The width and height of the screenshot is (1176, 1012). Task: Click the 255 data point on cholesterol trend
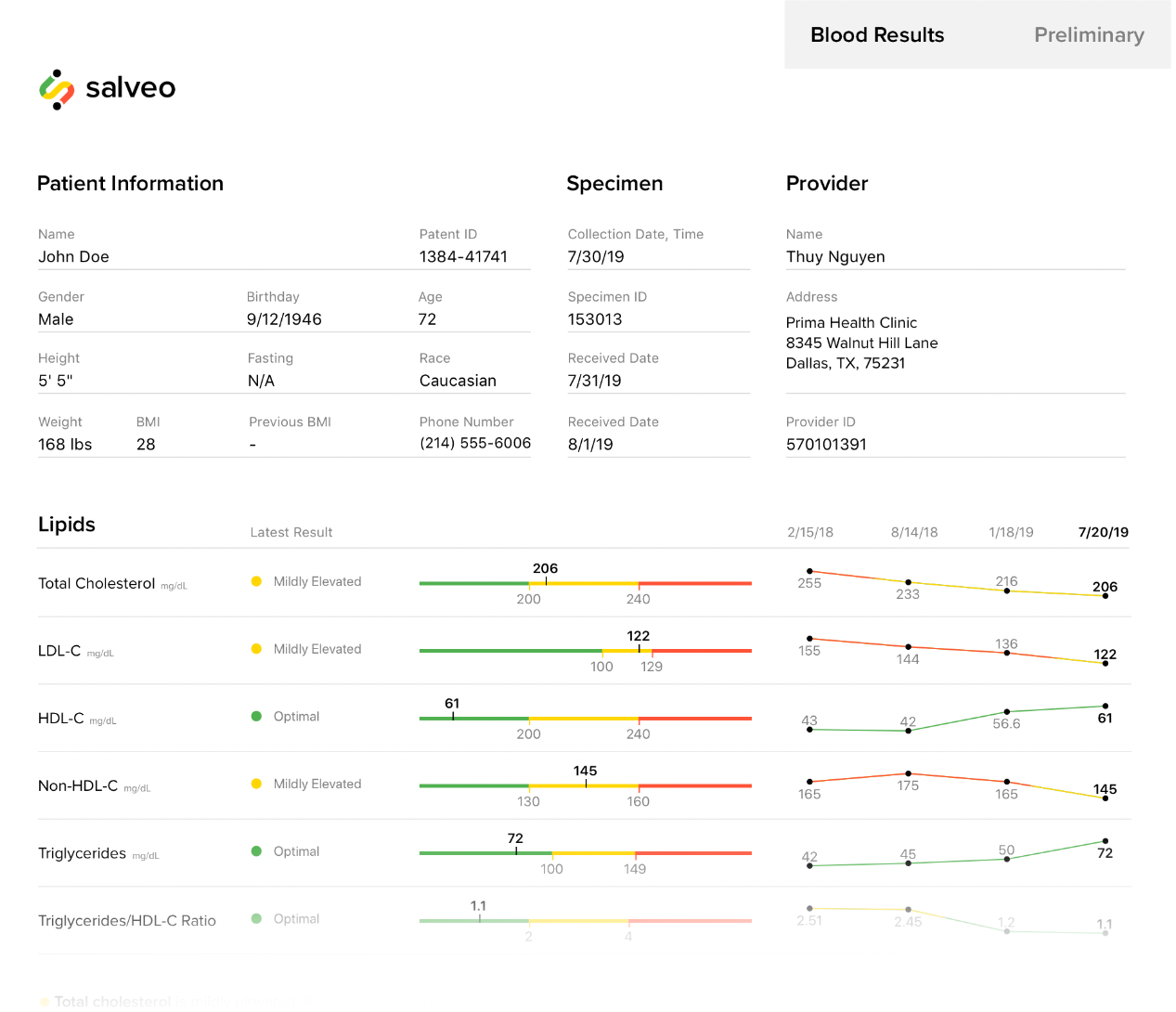tap(809, 572)
